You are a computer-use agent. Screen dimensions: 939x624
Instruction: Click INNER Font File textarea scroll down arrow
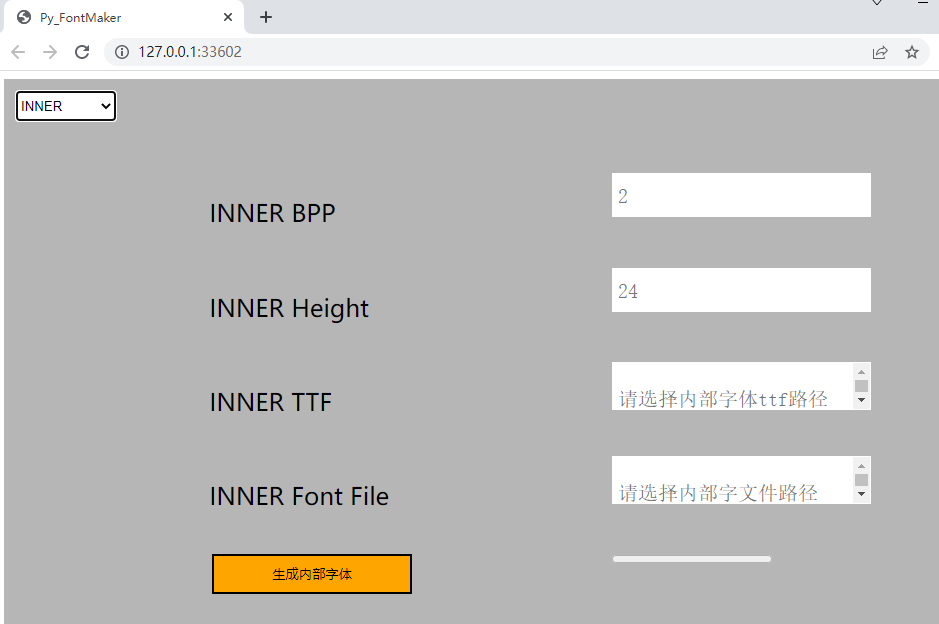point(861,494)
